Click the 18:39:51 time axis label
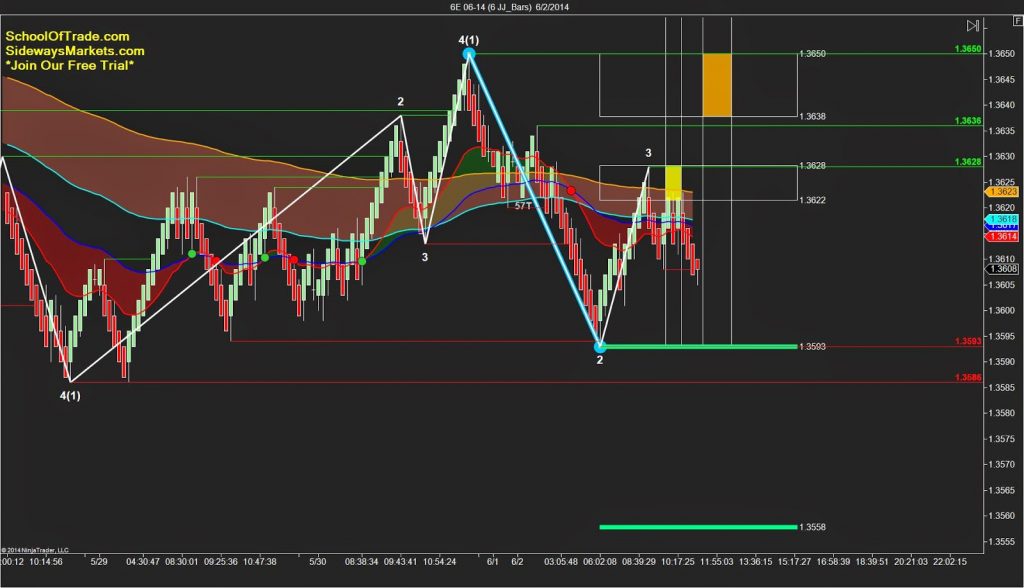The width and height of the screenshot is (1024, 588). (x=872, y=562)
